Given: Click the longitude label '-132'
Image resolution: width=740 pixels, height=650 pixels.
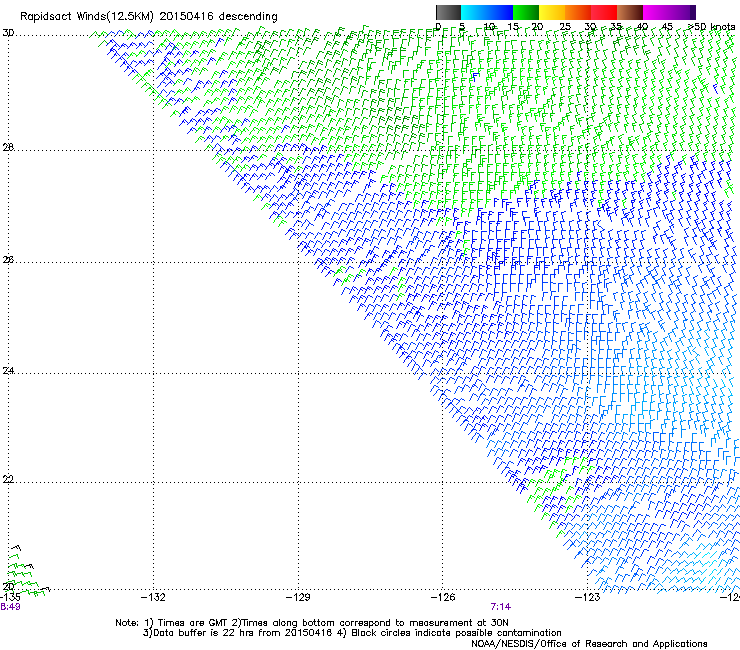Looking at the screenshot, I should [153, 597].
